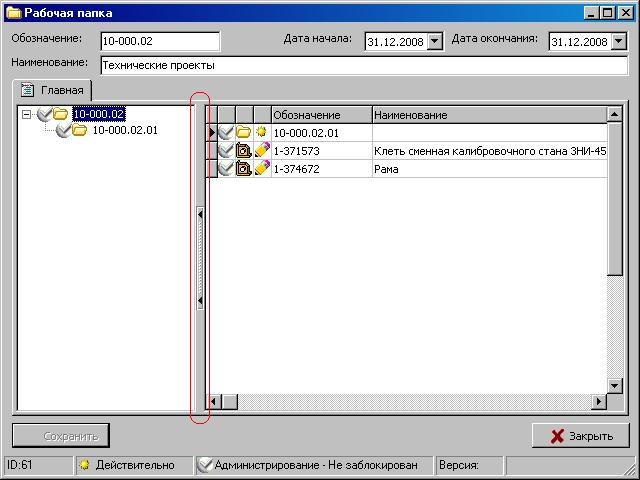Click title bar folder icon
640x480 pixels.
[x=13, y=13]
